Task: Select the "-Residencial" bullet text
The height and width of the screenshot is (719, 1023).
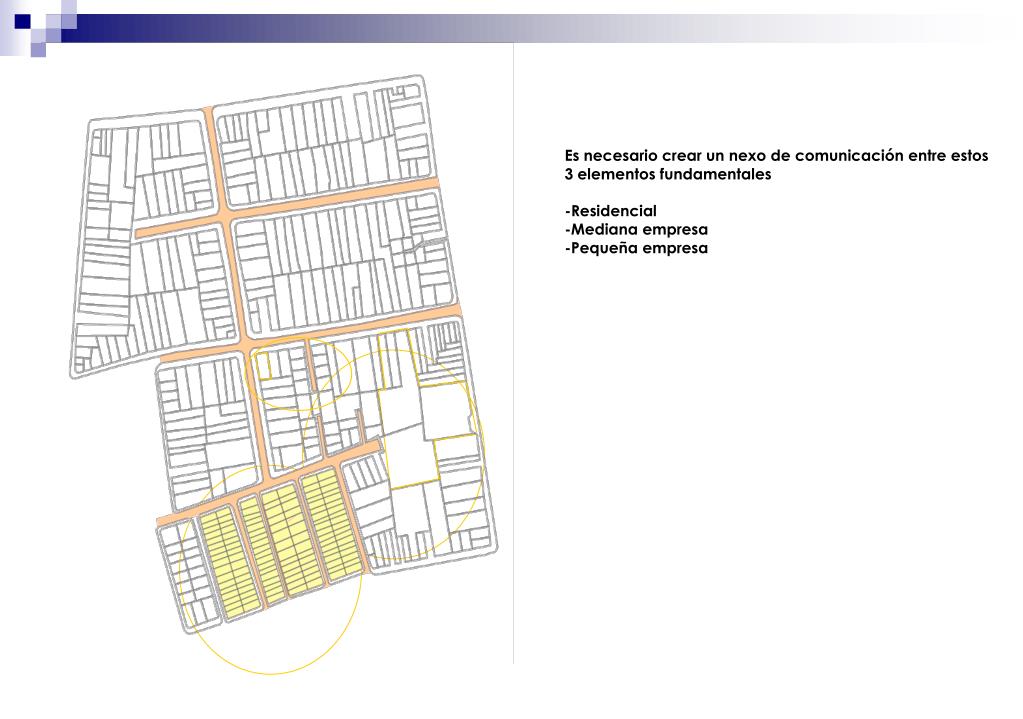Action: (x=611, y=211)
